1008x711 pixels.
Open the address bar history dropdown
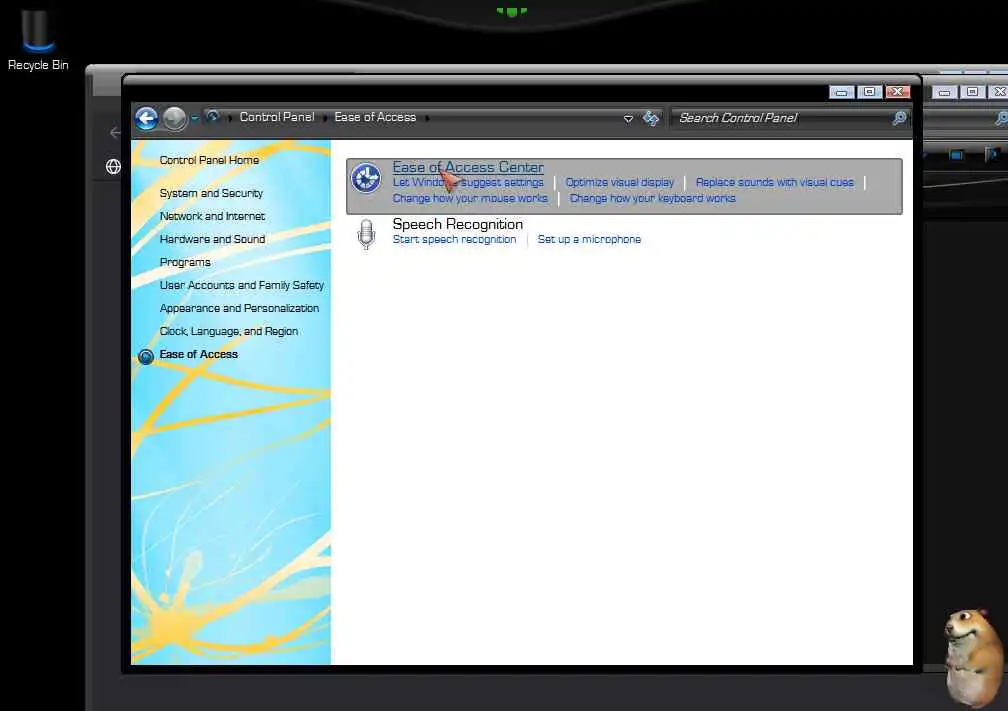click(x=628, y=119)
